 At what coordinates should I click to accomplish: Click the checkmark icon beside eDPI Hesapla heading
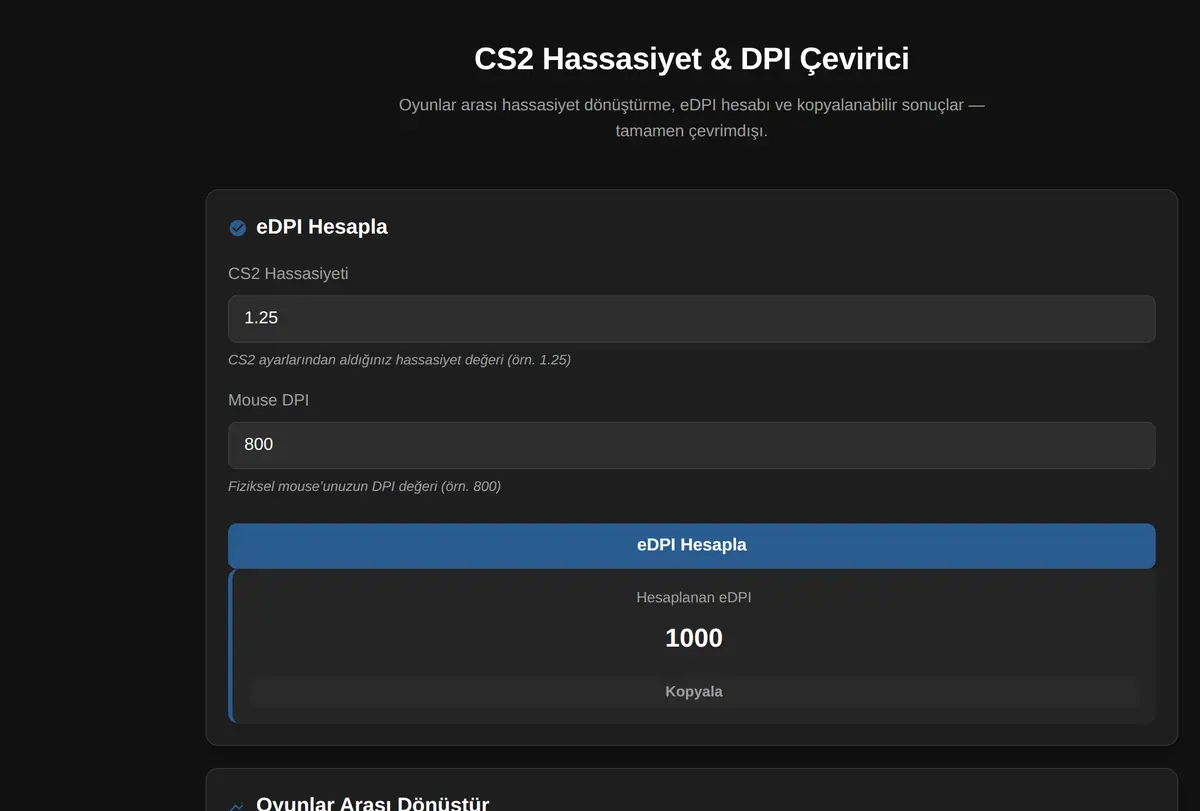(x=238, y=228)
